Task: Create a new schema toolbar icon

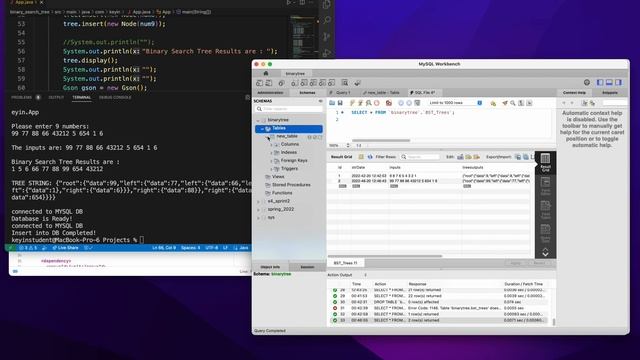Action: pyautogui.click(x=294, y=83)
